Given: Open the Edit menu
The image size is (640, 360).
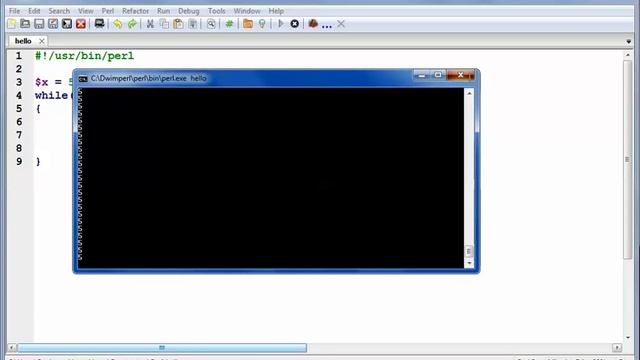Looking at the screenshot, I should click(x=34, y=11).
